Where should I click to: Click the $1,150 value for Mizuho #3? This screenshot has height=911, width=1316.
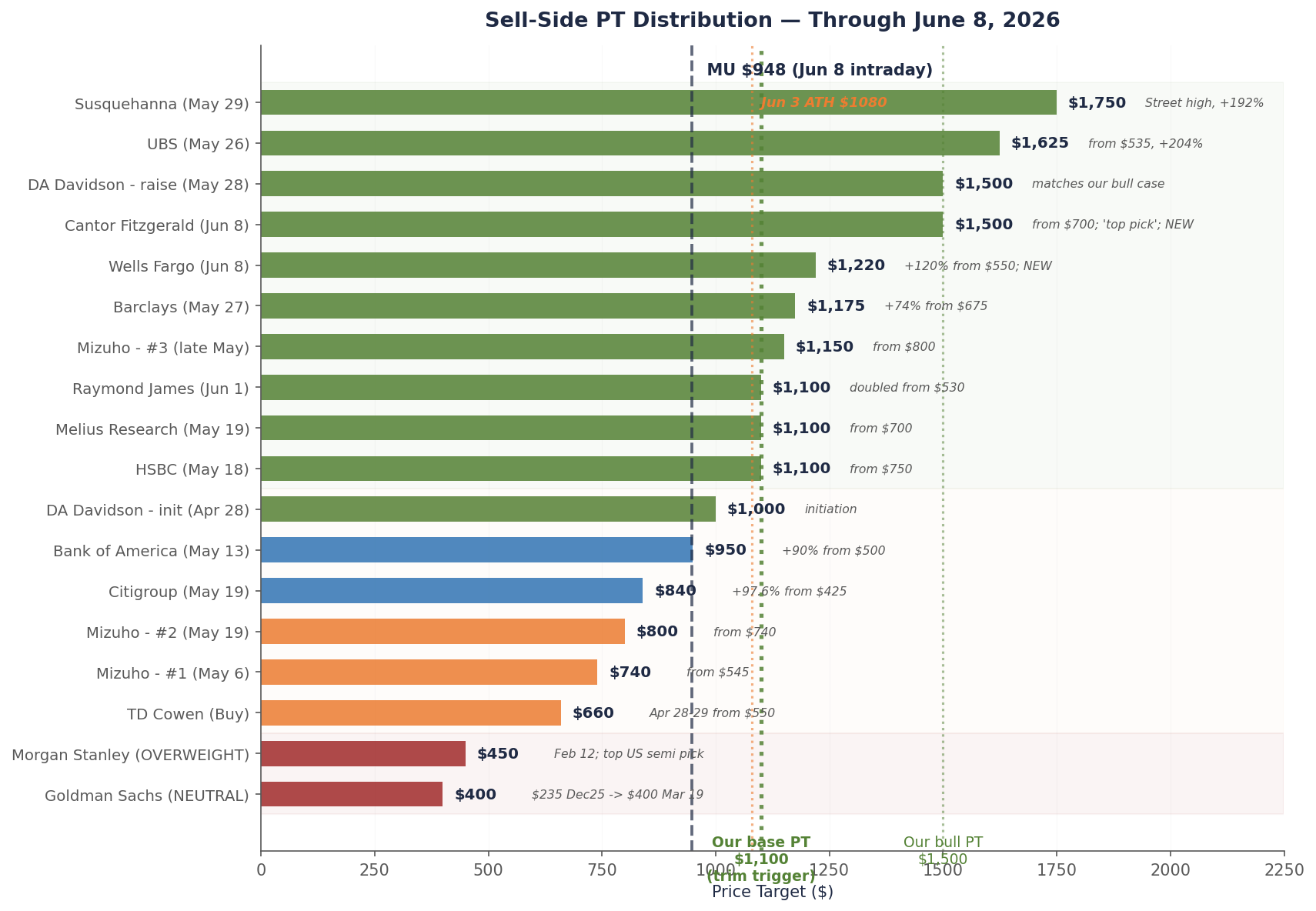pyautogui.click(x=824, y=347)
